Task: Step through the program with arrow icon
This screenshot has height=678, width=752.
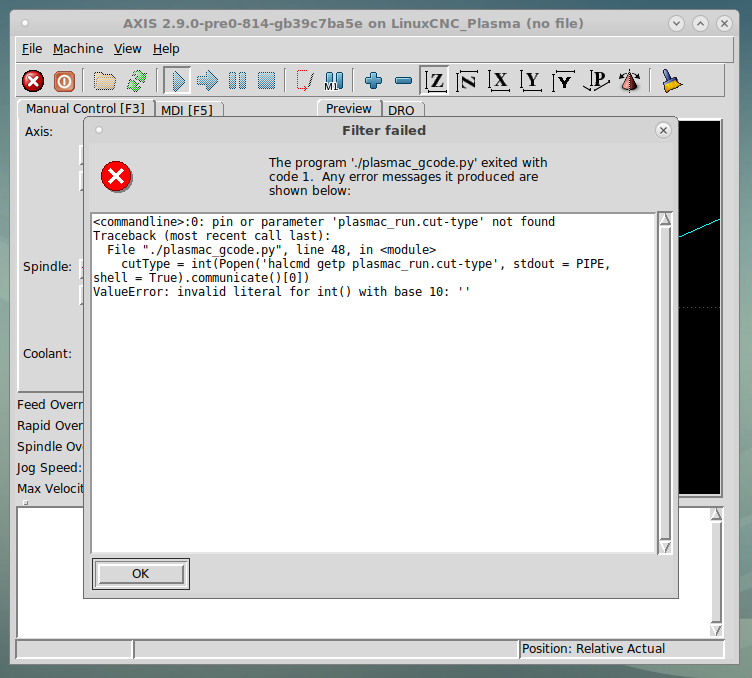Action: [207, 81]
